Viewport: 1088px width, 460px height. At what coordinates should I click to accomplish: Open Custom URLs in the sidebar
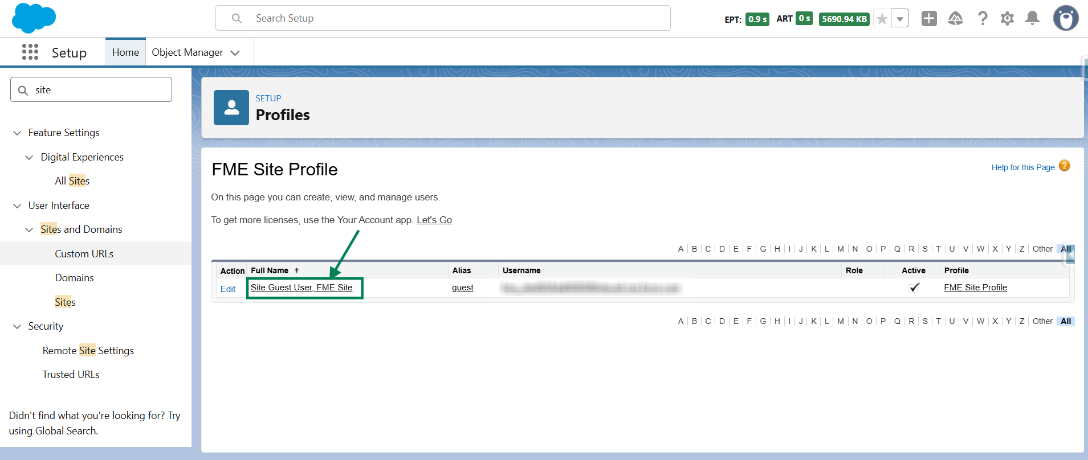click(x=84, y=254)
